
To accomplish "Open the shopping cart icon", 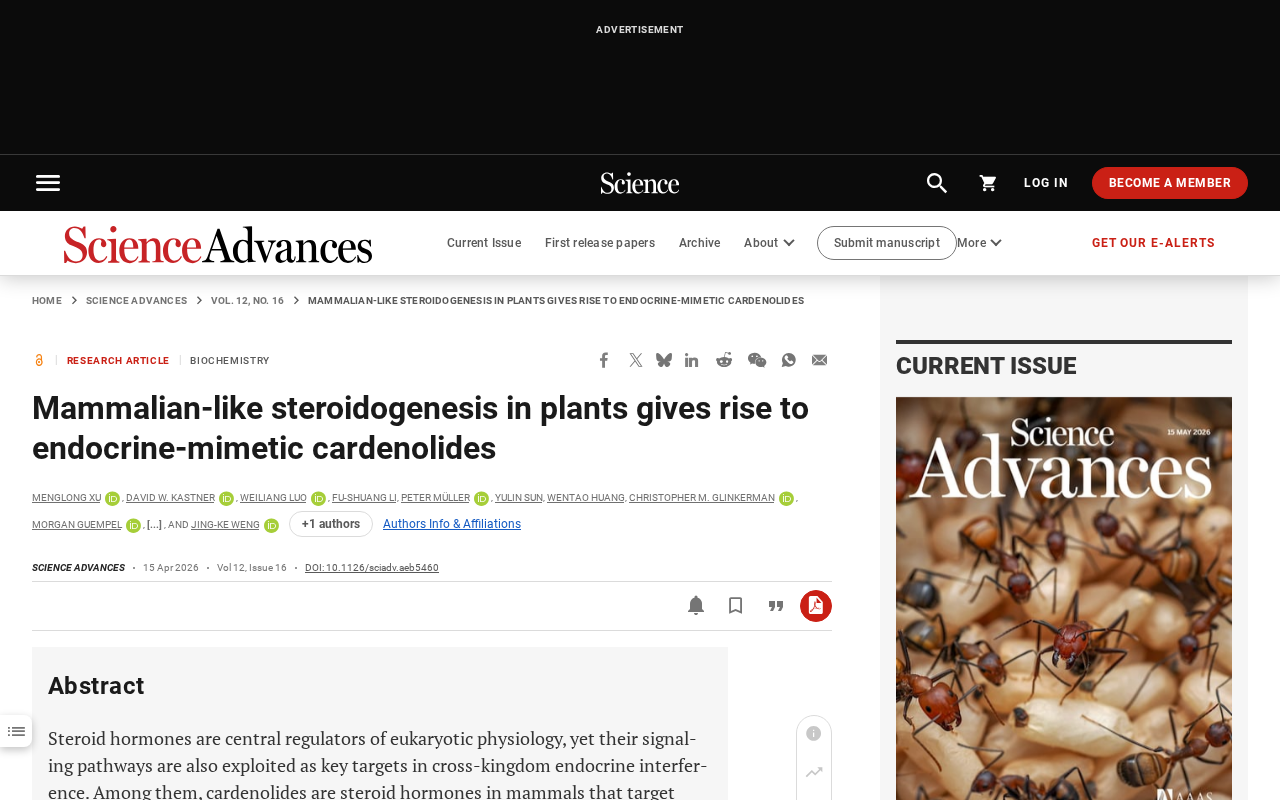I will point(988,183).
